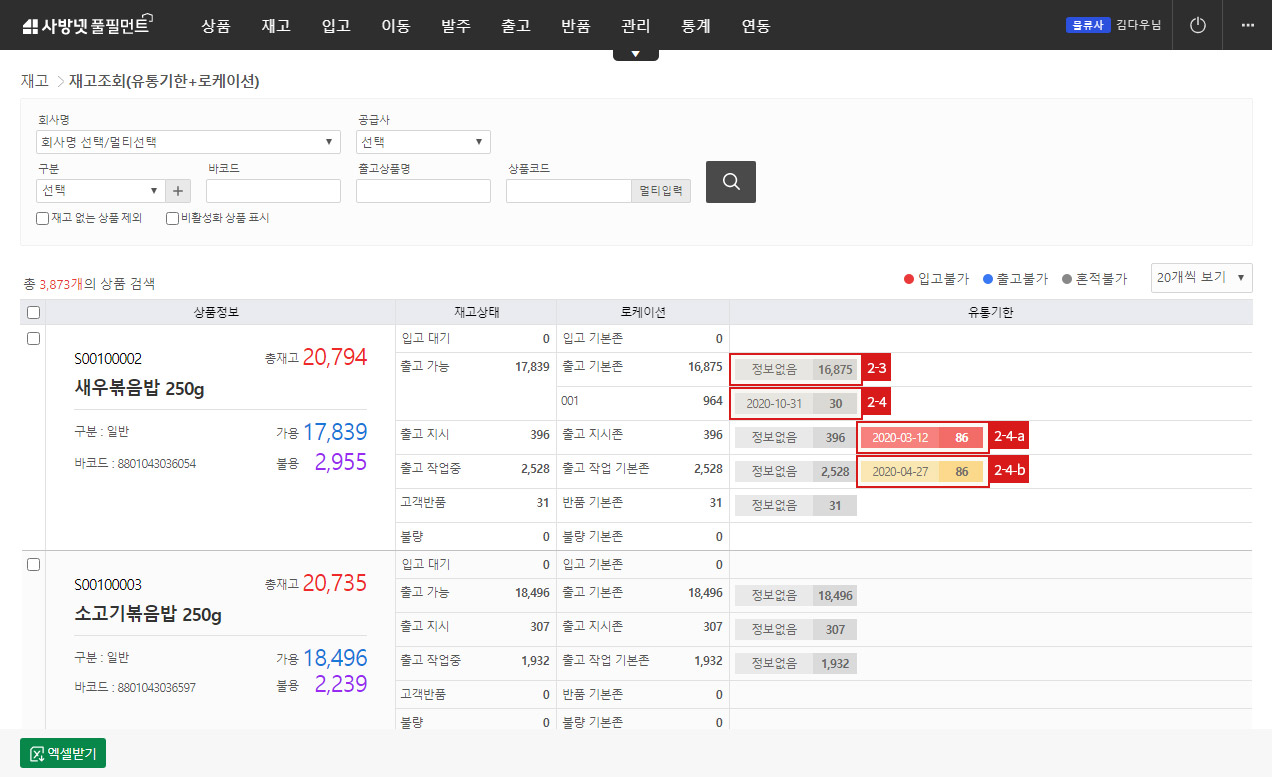Click the power logout icon
This screenshot has height=777, width=1272.
point(1197,25)
